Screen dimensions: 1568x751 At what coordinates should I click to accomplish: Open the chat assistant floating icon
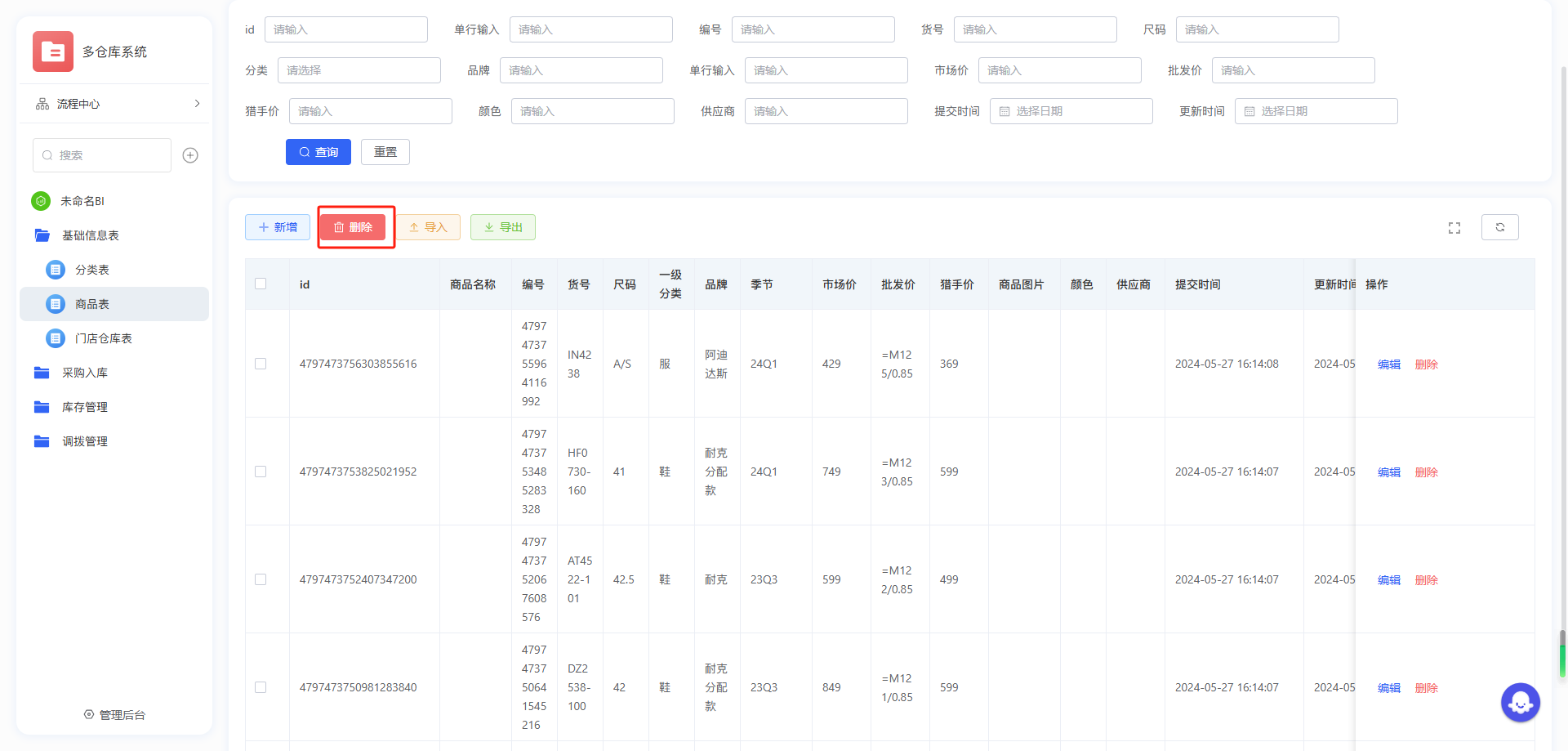[1520, 702]
